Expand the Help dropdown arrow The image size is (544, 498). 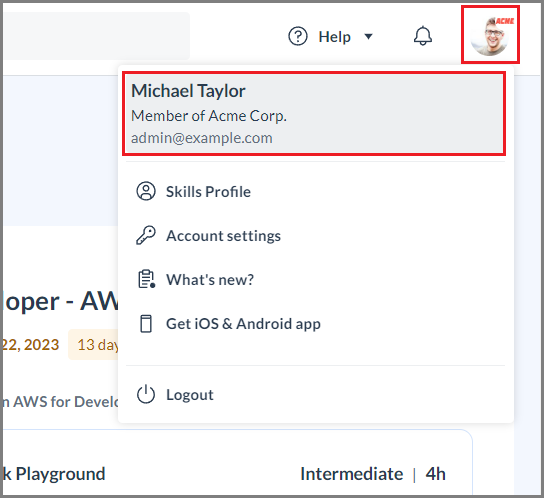tap(368, 36)
